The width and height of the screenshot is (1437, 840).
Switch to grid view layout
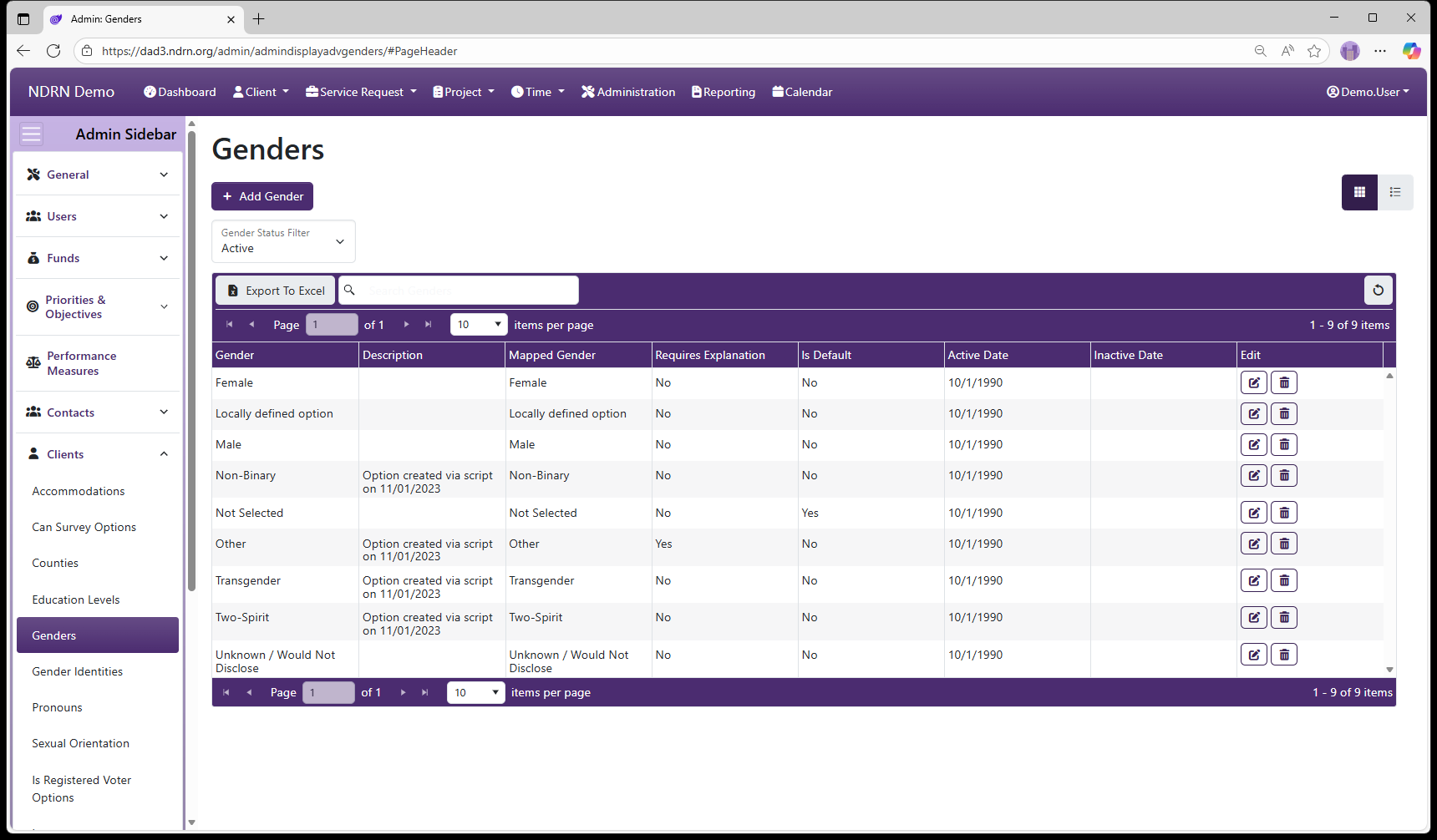pyautogui.click(x=1359, y=192)
